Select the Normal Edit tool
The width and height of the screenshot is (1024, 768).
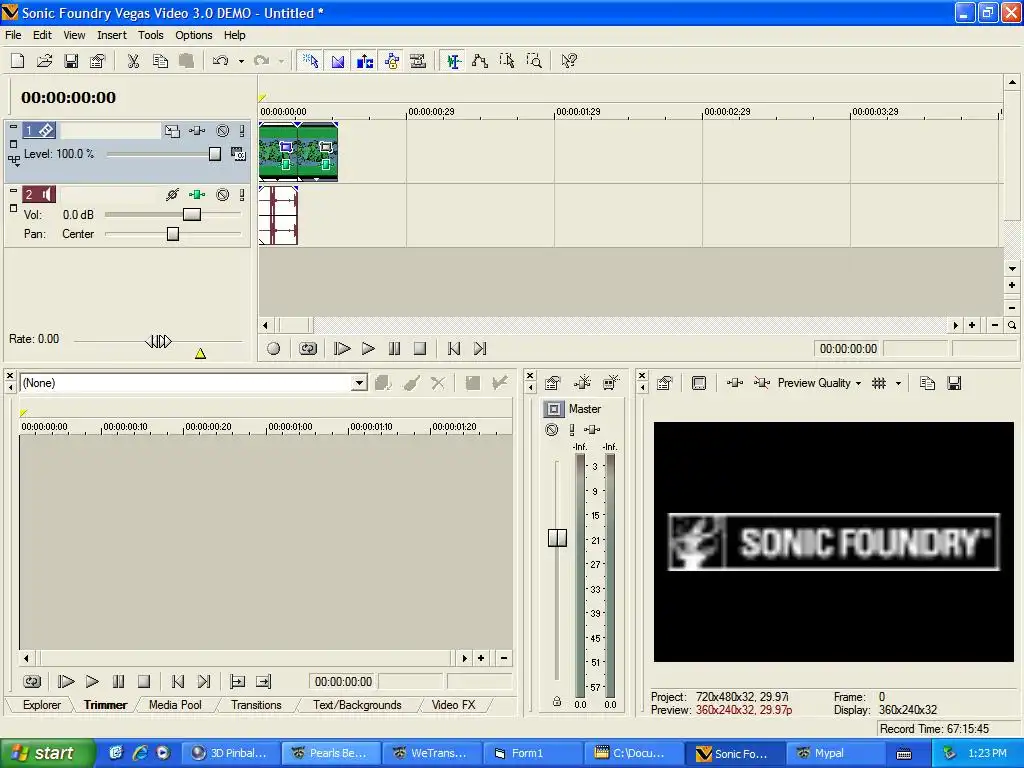[x=453, y=61]
